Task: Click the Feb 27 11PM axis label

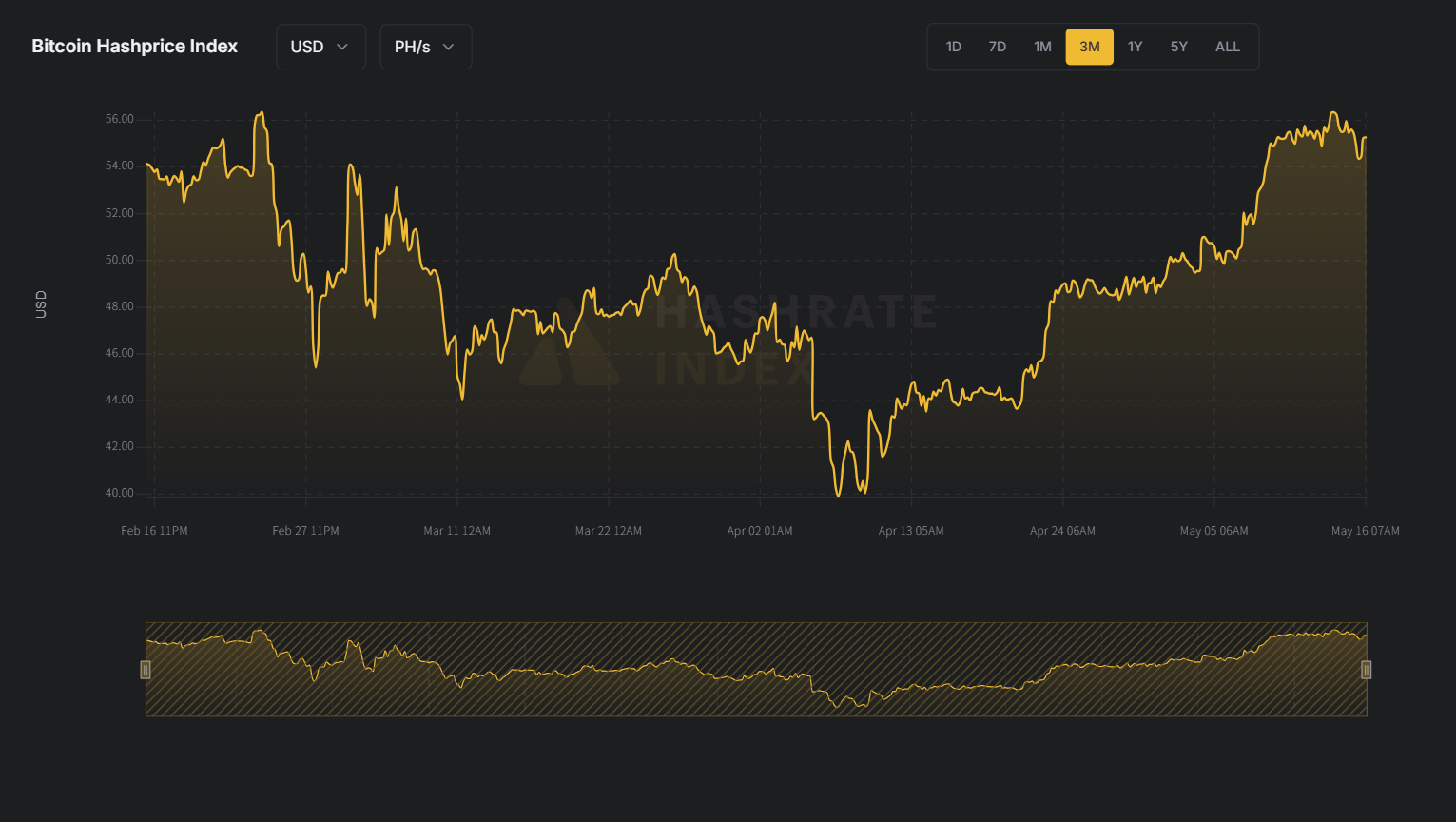Action: (x=305, y=531)
